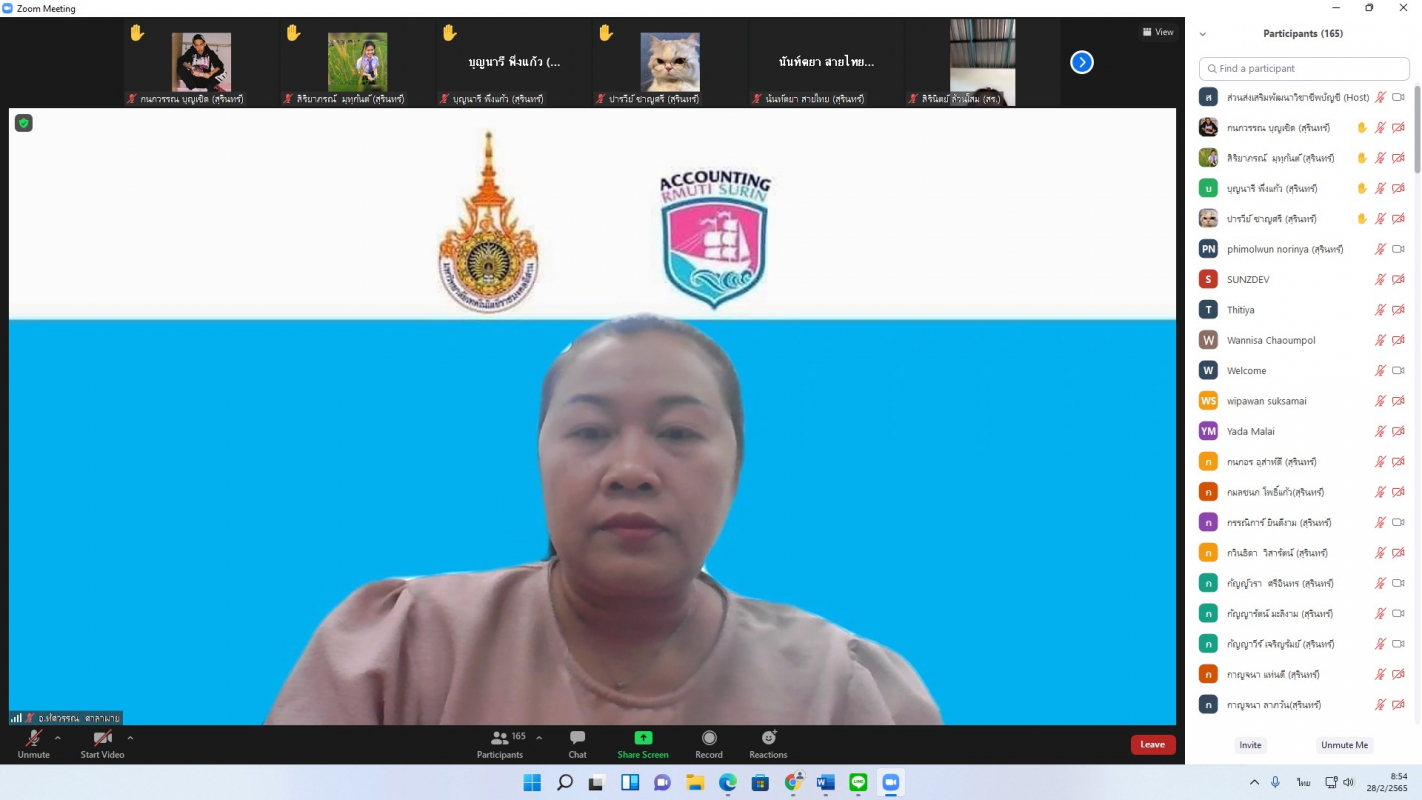Screen dimensions: 1422x800
Task: Click the red Leave button
Action: 1153,744
